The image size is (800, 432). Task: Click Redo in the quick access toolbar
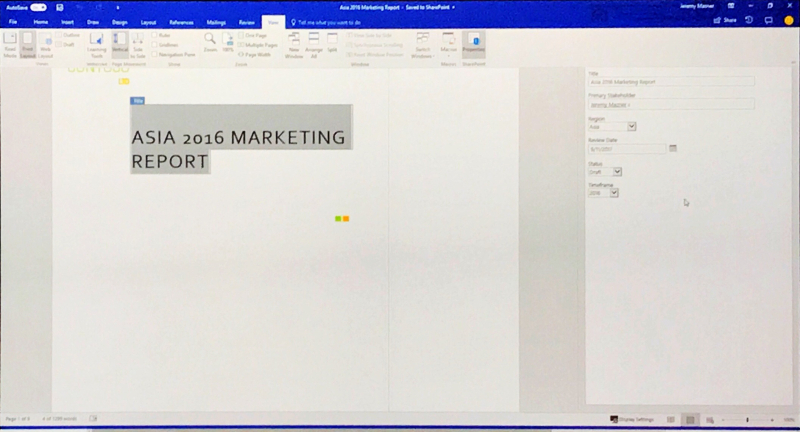pyautogui.click(x=98, y=7)
